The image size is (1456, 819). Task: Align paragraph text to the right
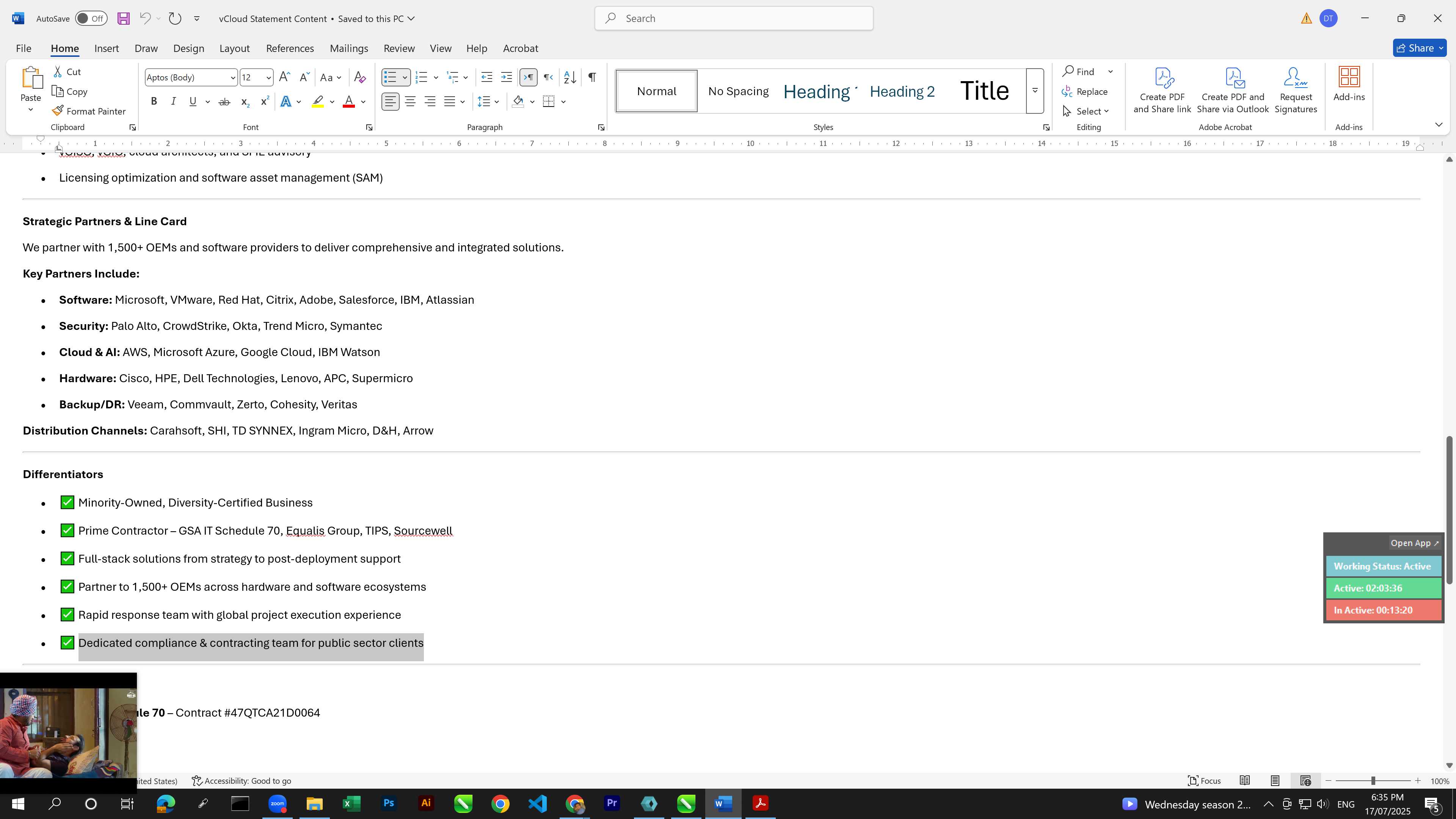pos(430,102)
